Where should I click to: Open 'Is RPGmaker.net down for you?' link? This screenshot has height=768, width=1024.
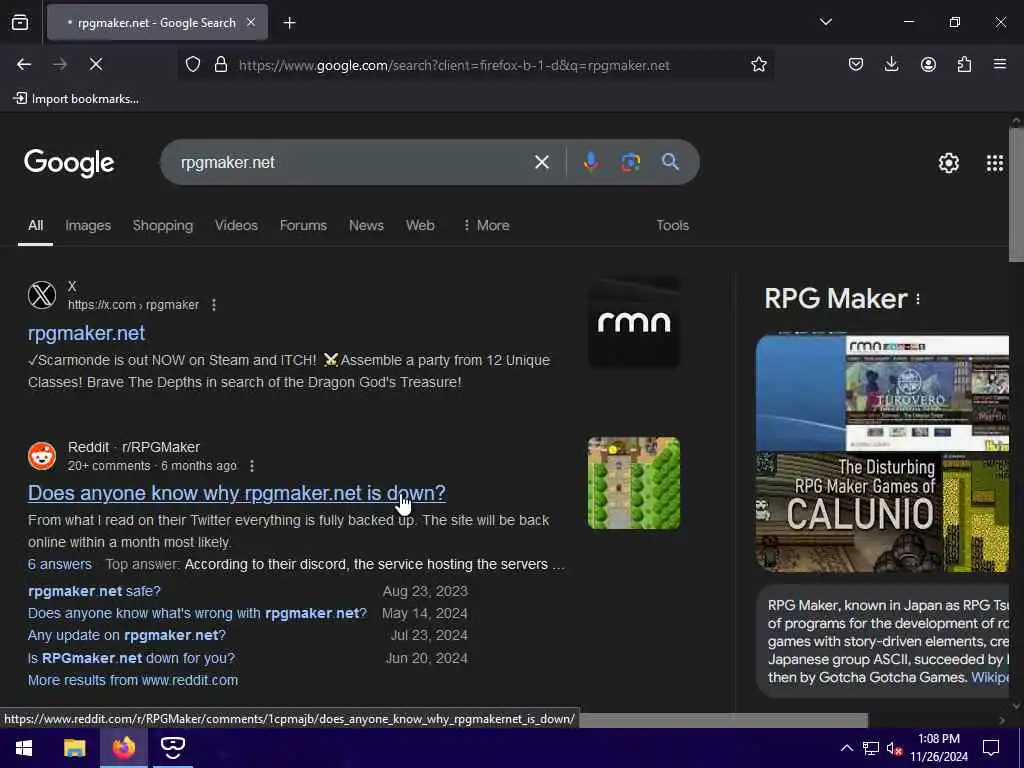(131, 658)
